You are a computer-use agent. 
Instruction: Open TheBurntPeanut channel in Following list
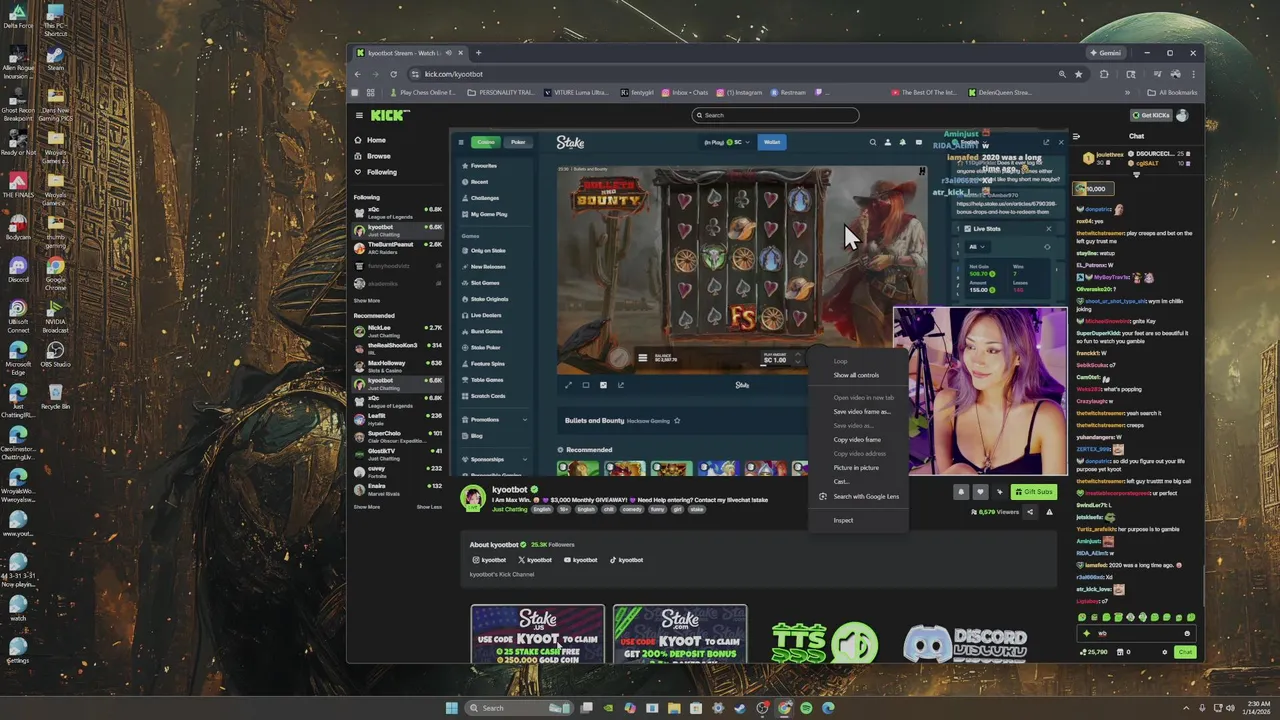pyautogui.click(x=398, y=246)
